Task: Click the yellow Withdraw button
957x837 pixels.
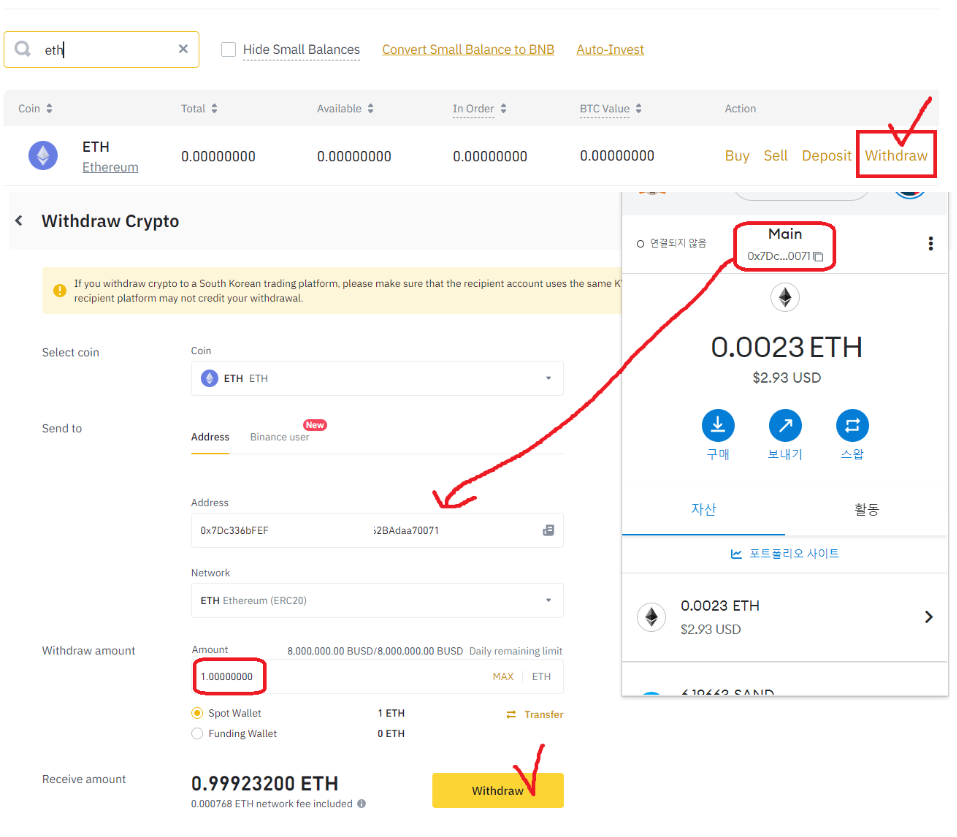Action: [498, 791]
